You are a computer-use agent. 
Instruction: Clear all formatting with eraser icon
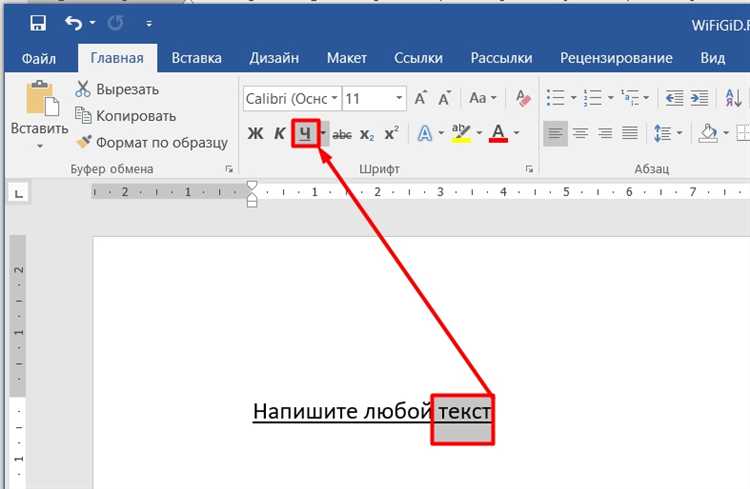pyautogui.click(x=523, y=98)
